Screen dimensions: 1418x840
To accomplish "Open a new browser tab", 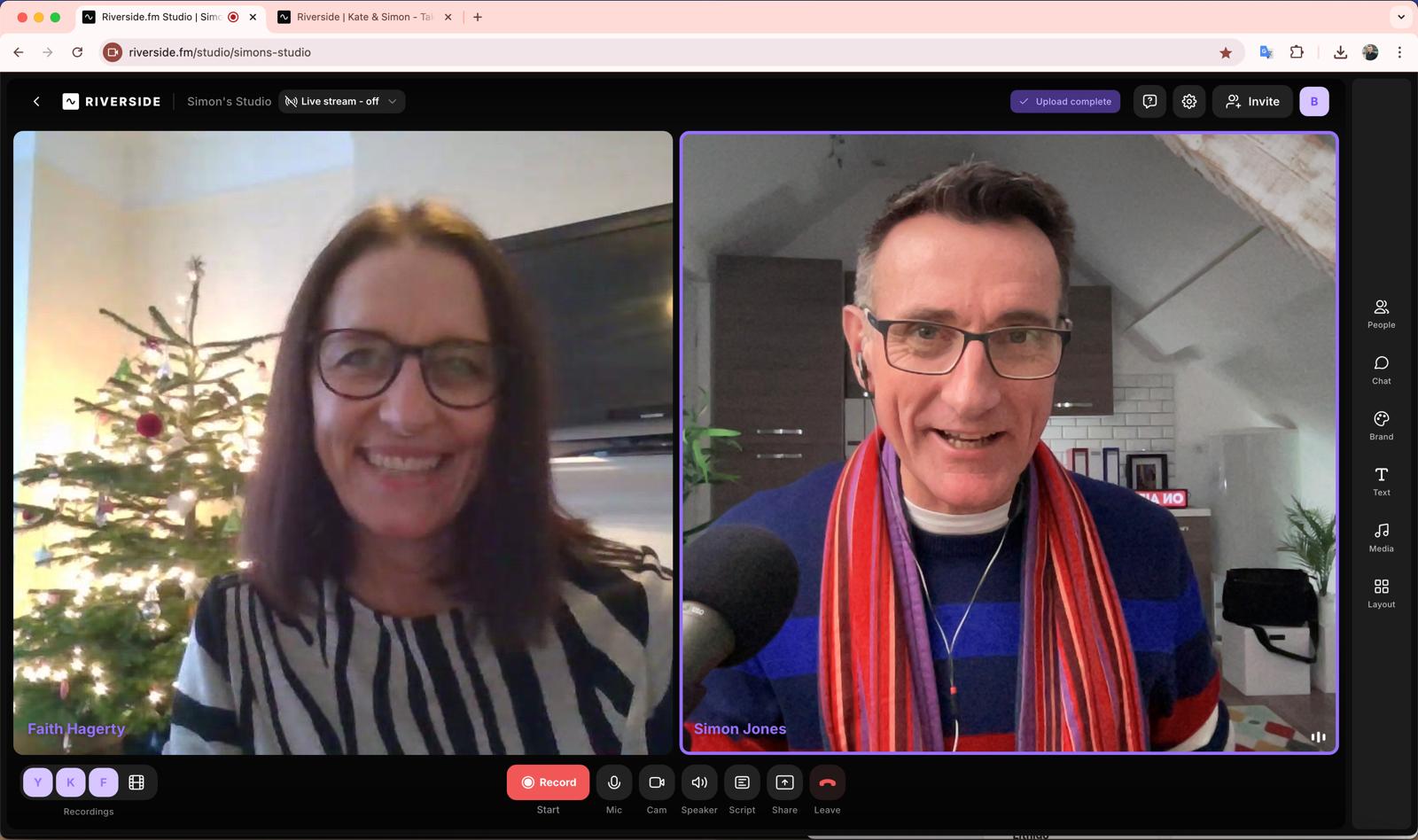I will click(478, 17).
